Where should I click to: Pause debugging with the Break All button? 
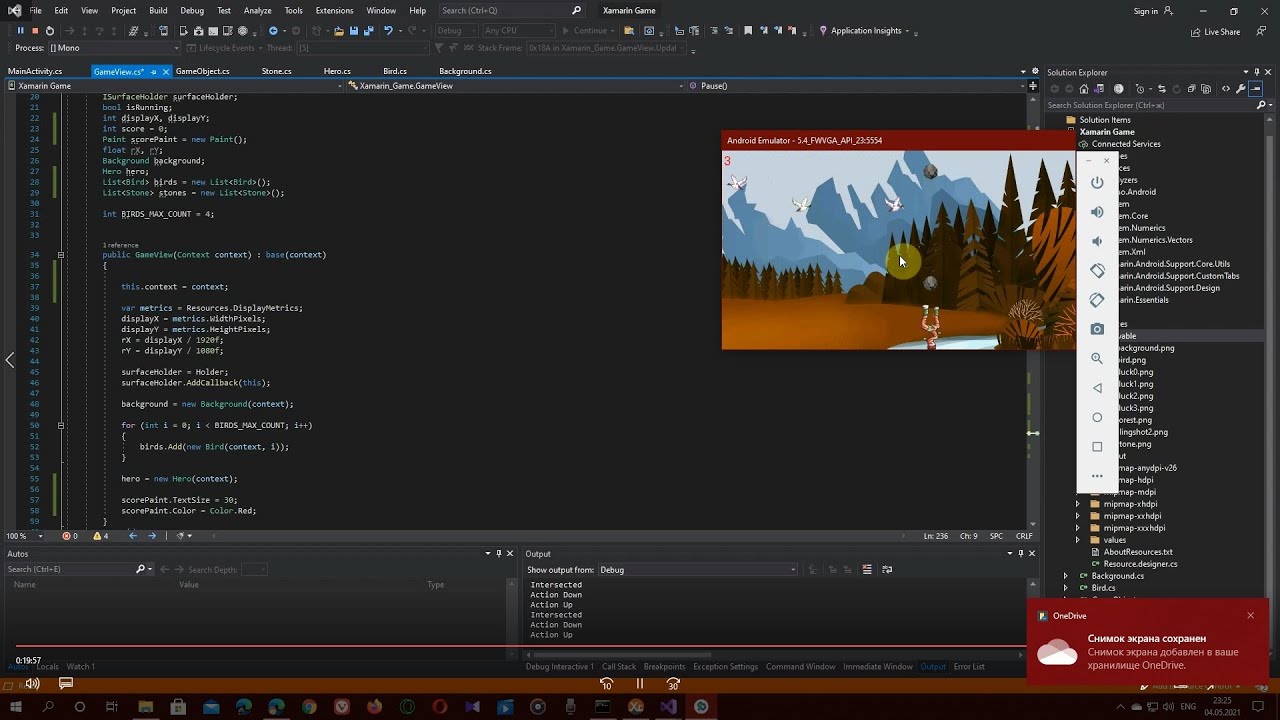[x=20, y=31]
